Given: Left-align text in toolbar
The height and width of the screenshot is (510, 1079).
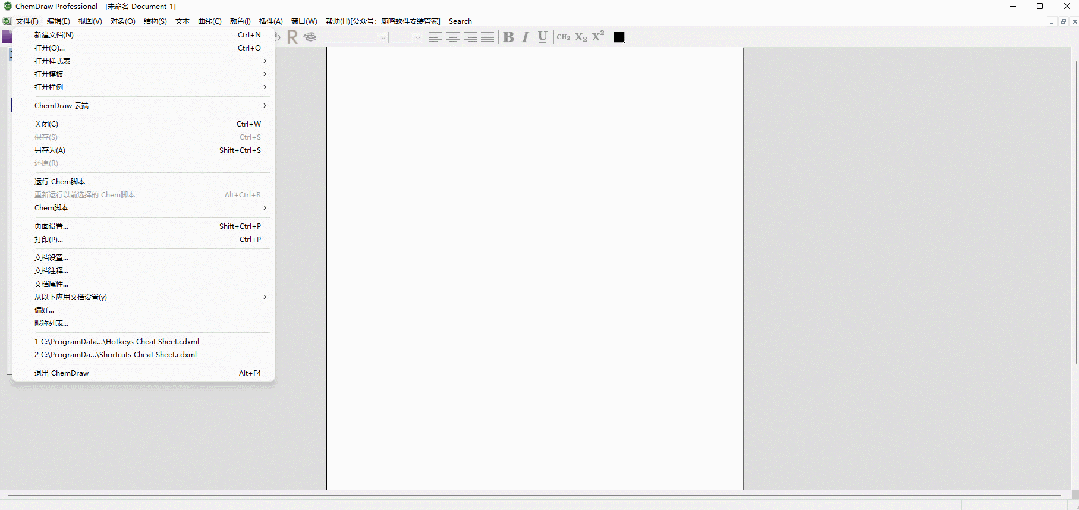Looking at the screenshot, I should pyautogui.click(x=435, y=37).
